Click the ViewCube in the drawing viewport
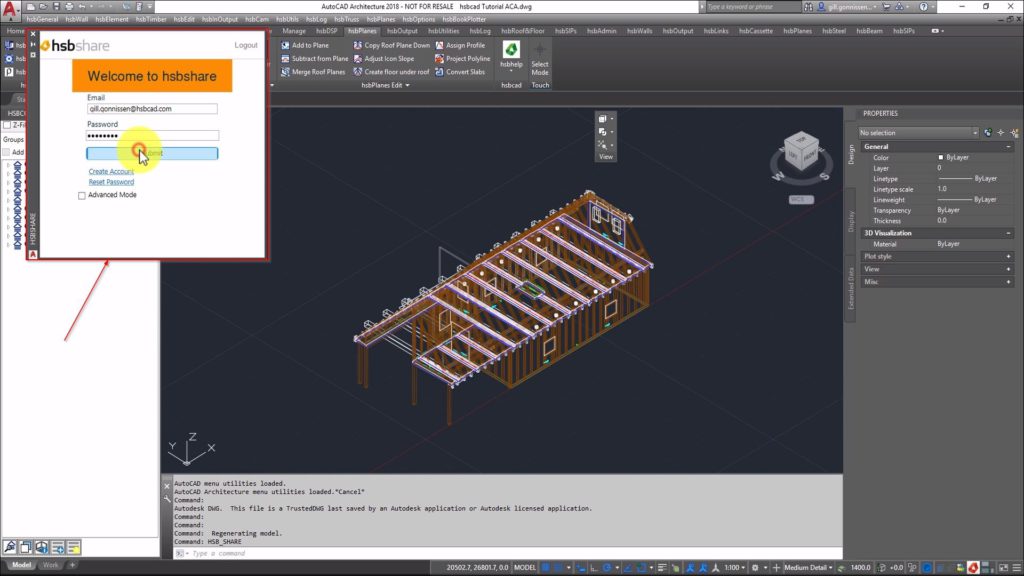 click(801, 151)
